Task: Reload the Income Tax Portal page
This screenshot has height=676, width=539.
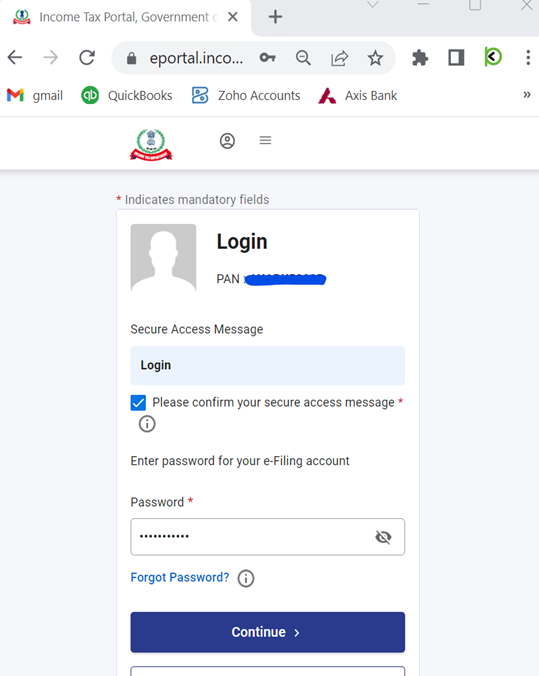Action: coord(87,57)
